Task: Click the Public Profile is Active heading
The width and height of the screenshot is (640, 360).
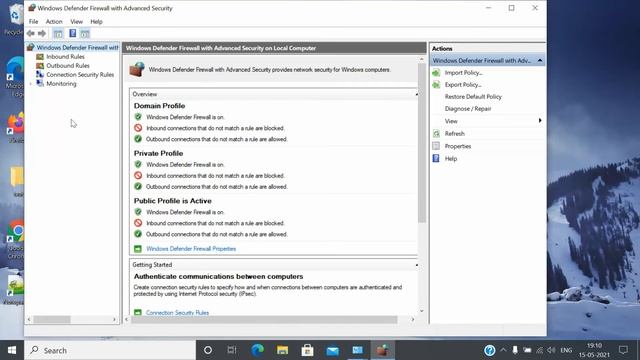Action: 173,201
